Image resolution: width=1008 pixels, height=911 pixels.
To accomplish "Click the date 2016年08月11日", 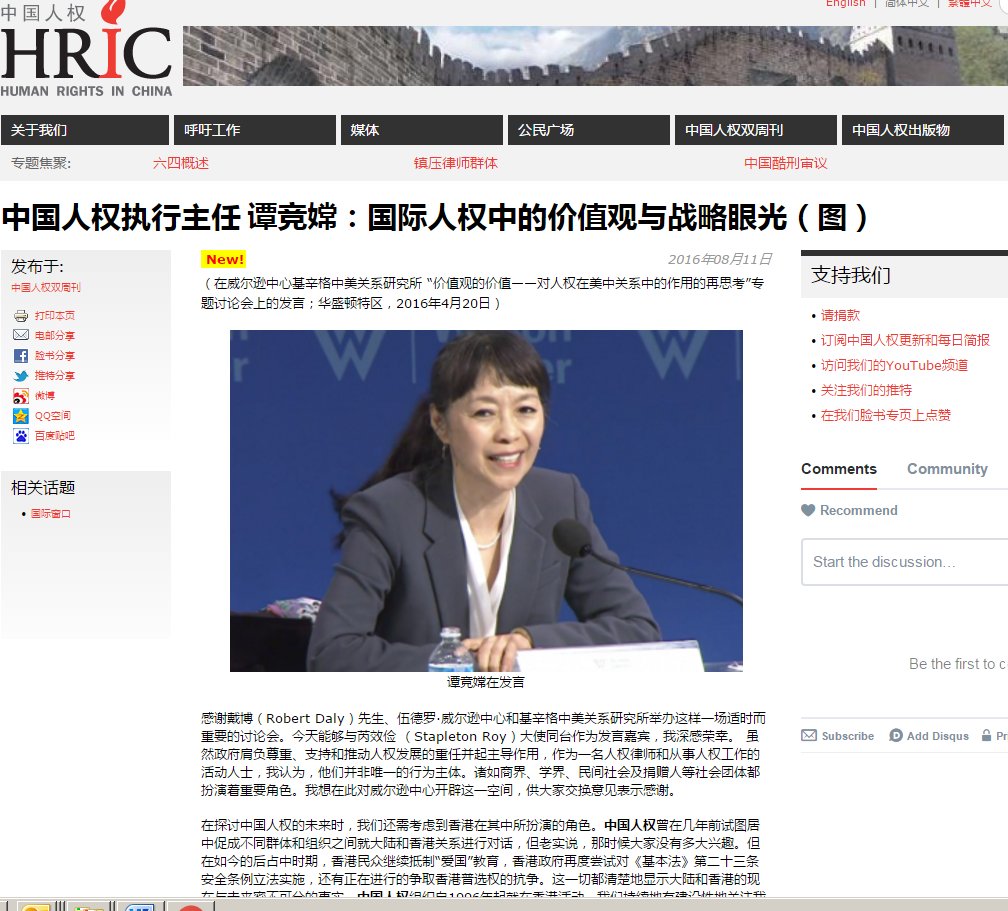I will (720, 259).
